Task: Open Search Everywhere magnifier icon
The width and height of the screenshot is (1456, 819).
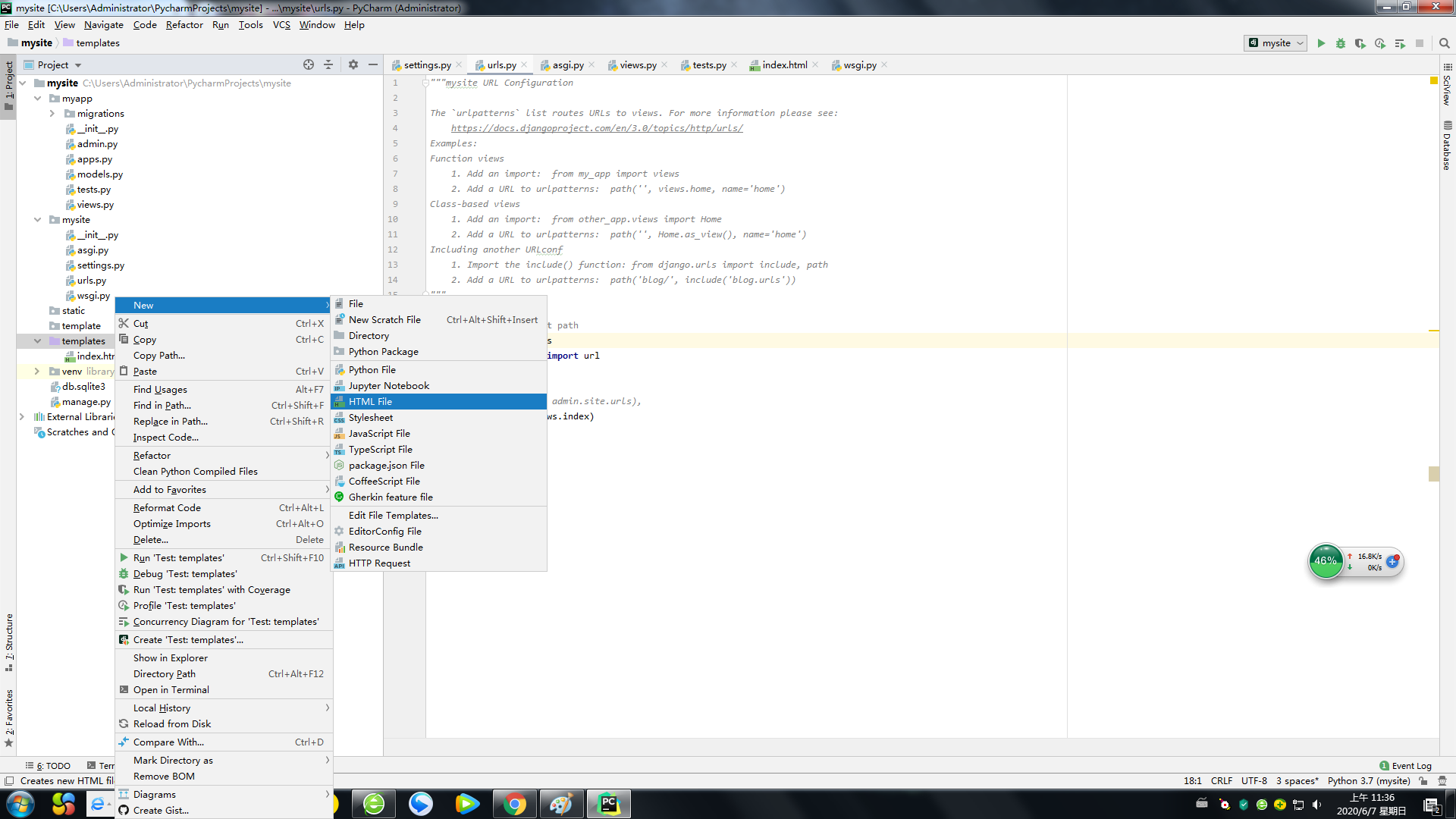Action: [1444, 43]
